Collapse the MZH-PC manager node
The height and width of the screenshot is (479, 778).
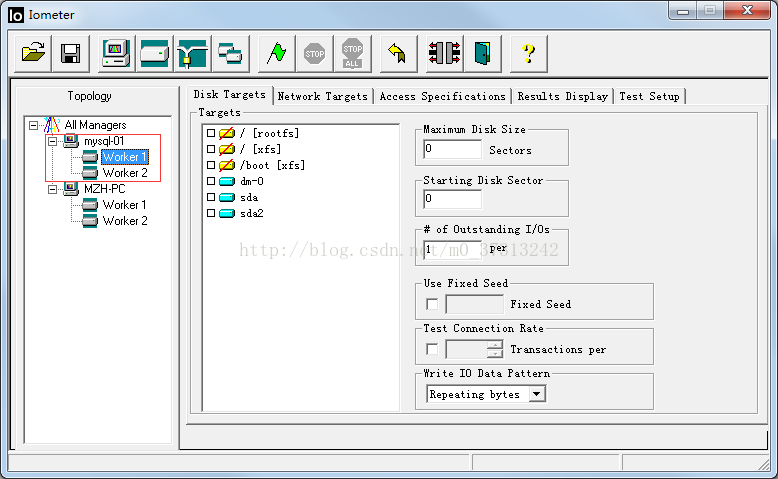point(52,189)
